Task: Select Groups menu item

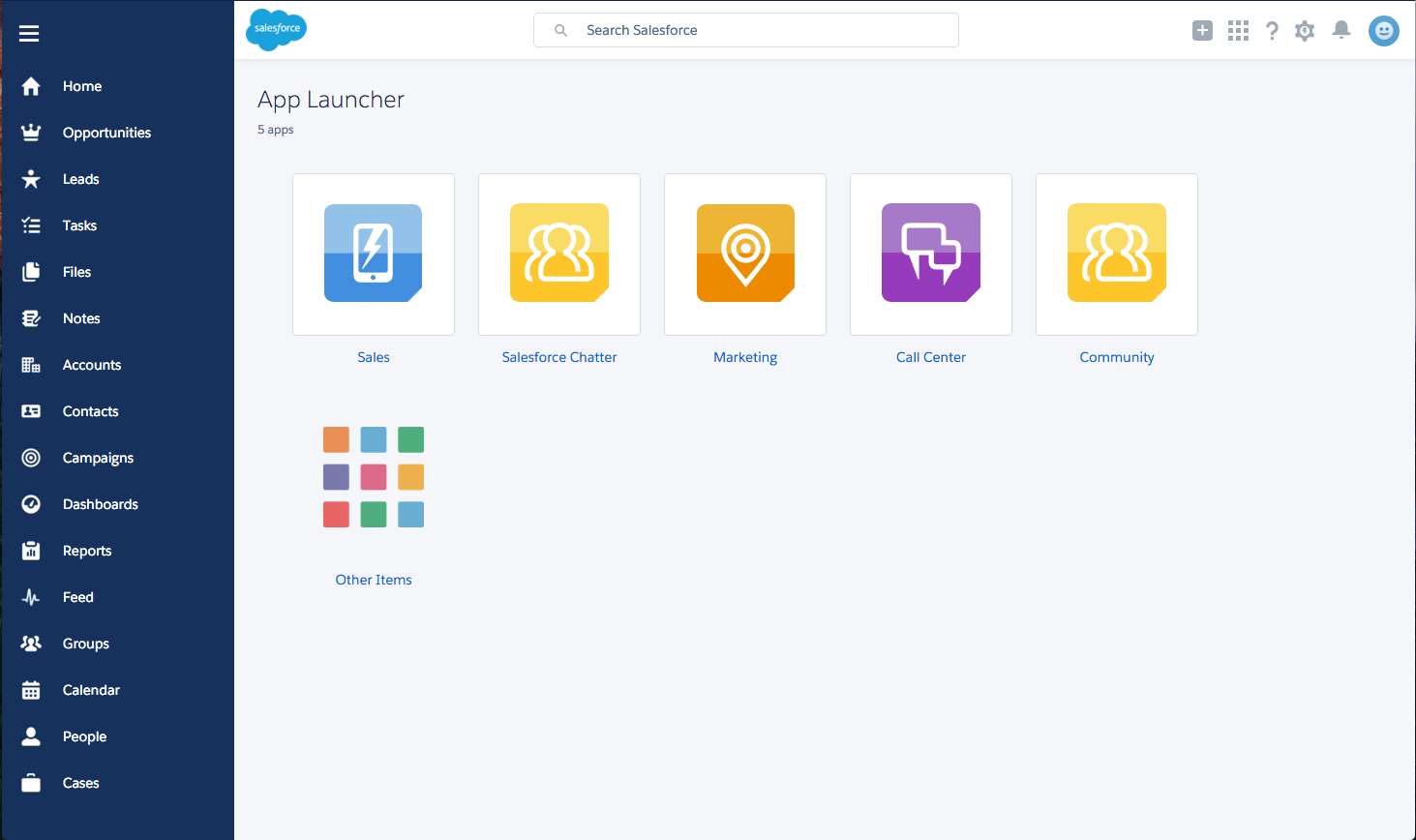Action: pos(86,644)
